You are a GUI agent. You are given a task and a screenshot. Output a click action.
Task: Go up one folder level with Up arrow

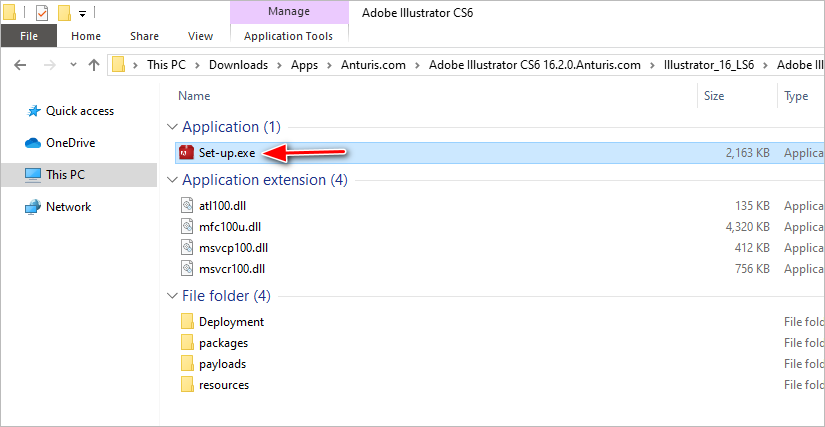click(x=94, y=65)
